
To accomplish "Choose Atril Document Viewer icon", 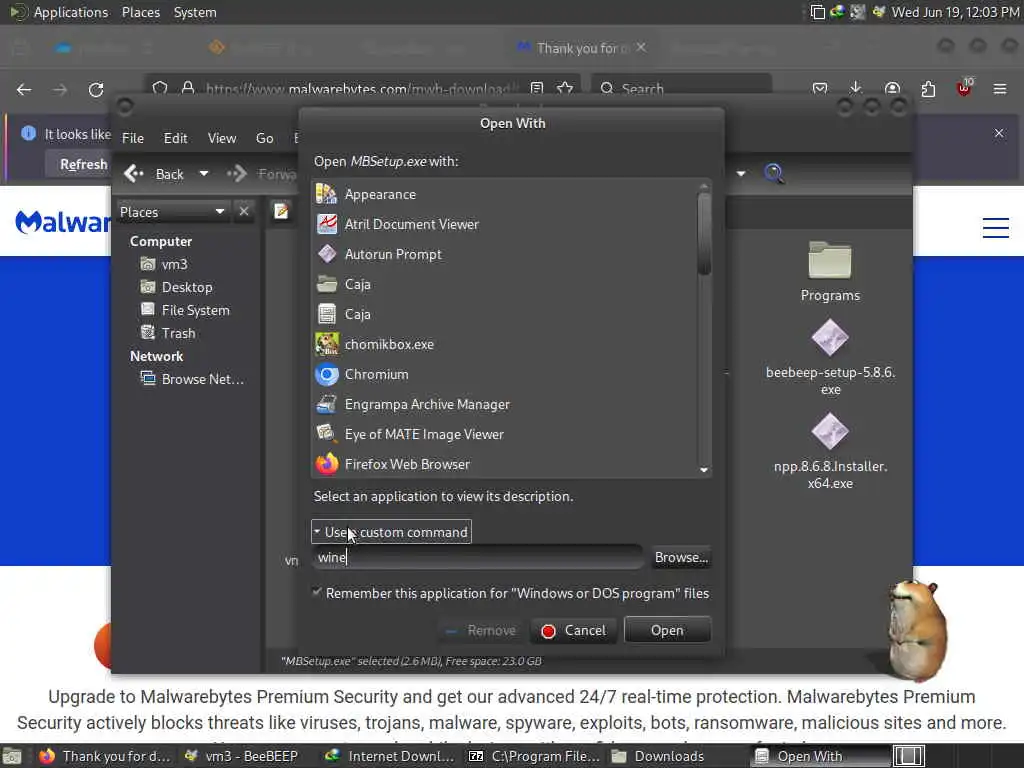I will coord(327,224).
